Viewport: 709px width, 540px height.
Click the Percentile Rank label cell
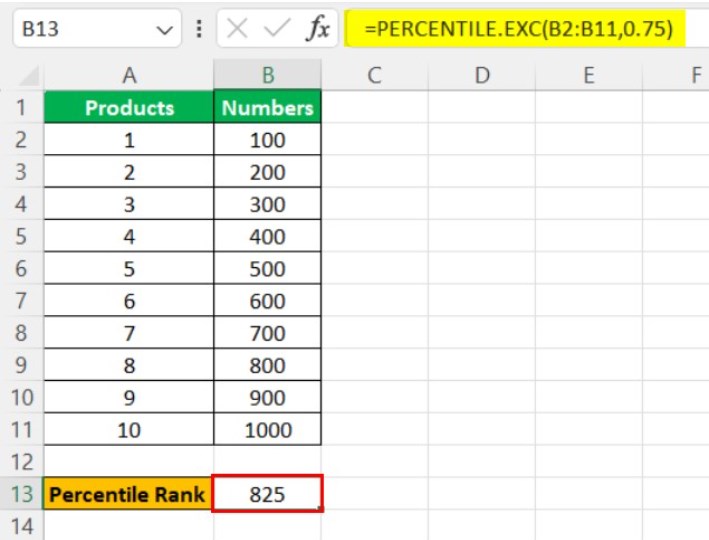tap(128, 493)
